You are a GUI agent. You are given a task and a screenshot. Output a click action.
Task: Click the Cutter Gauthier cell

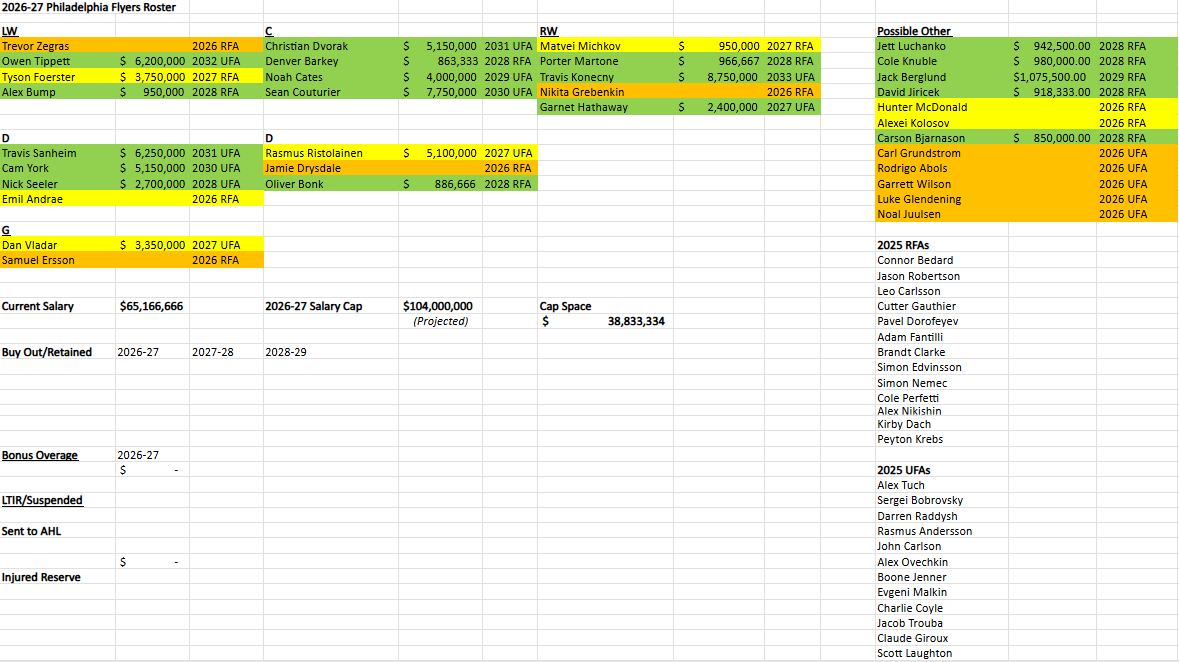(x=942, y=306)
